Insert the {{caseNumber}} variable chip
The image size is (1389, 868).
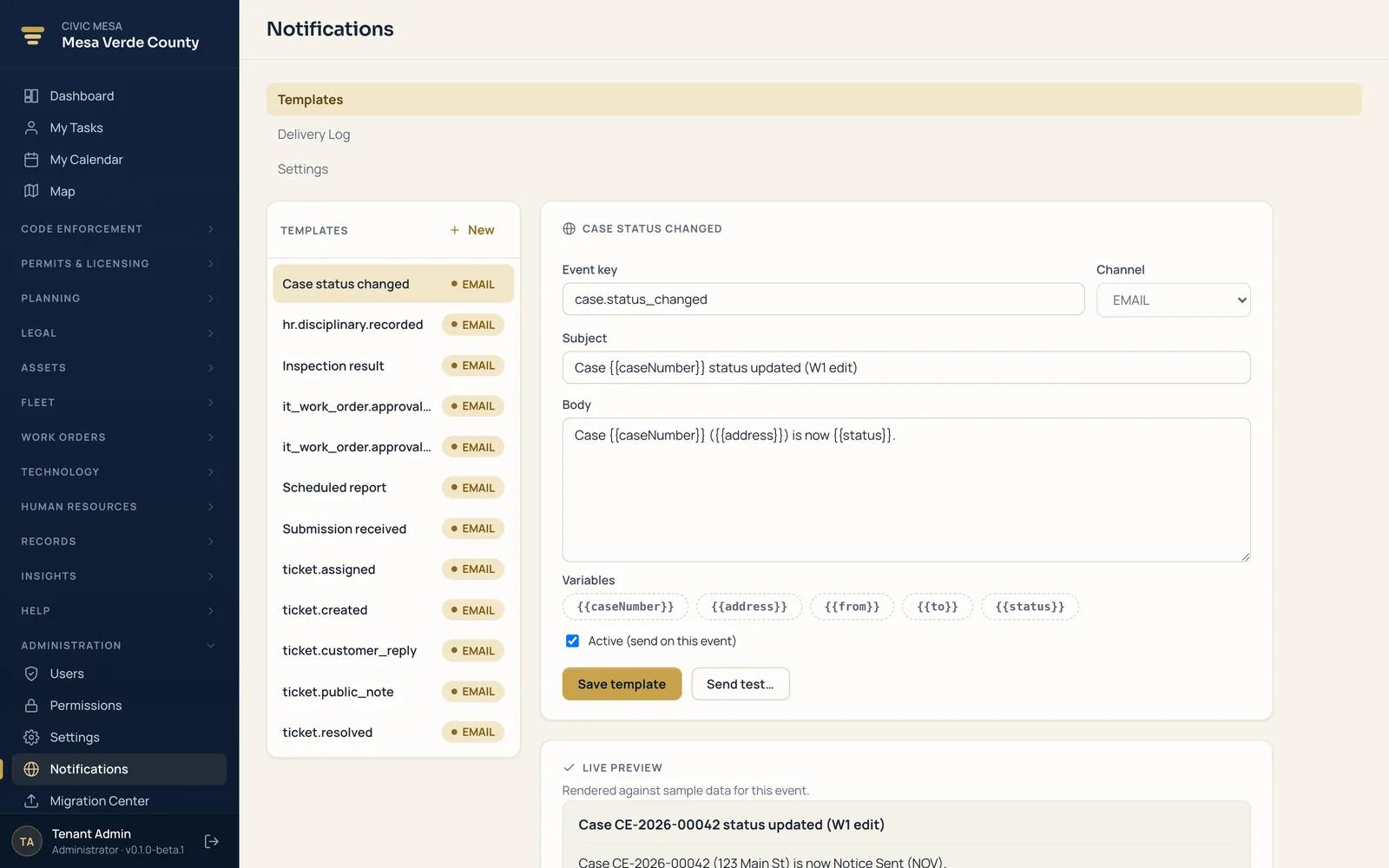[625, 607]
